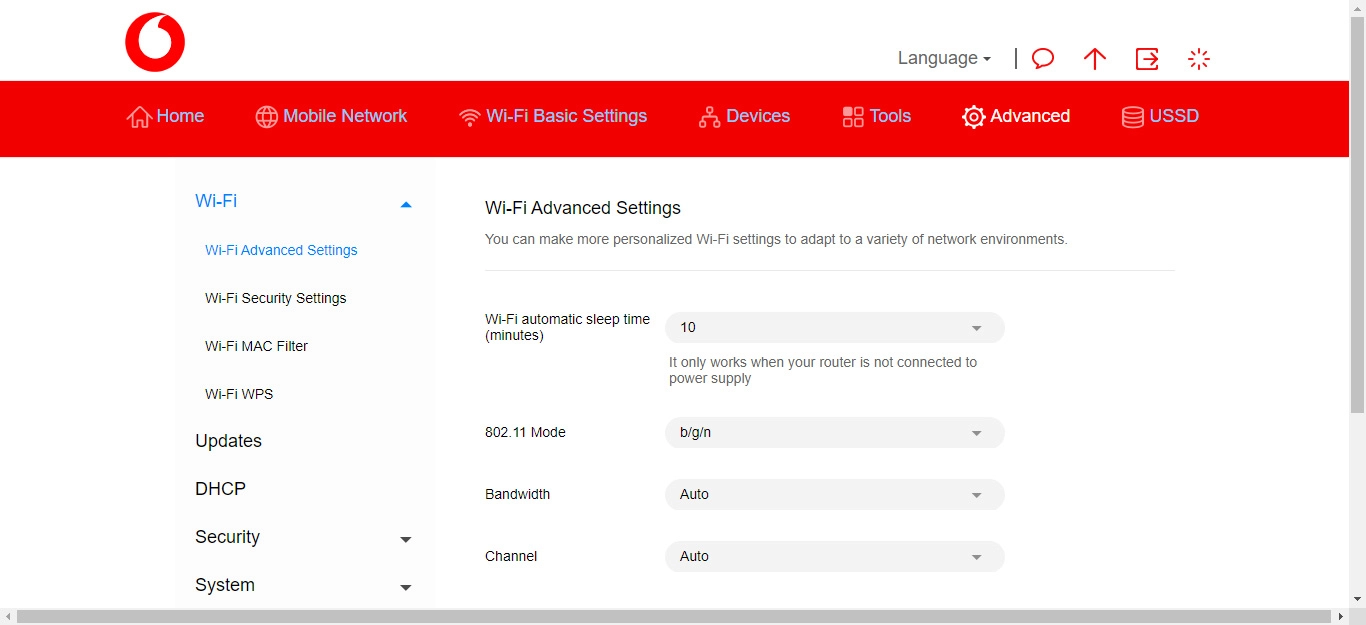
Task: Open the Channel dropdown
Action: [834, 557]
